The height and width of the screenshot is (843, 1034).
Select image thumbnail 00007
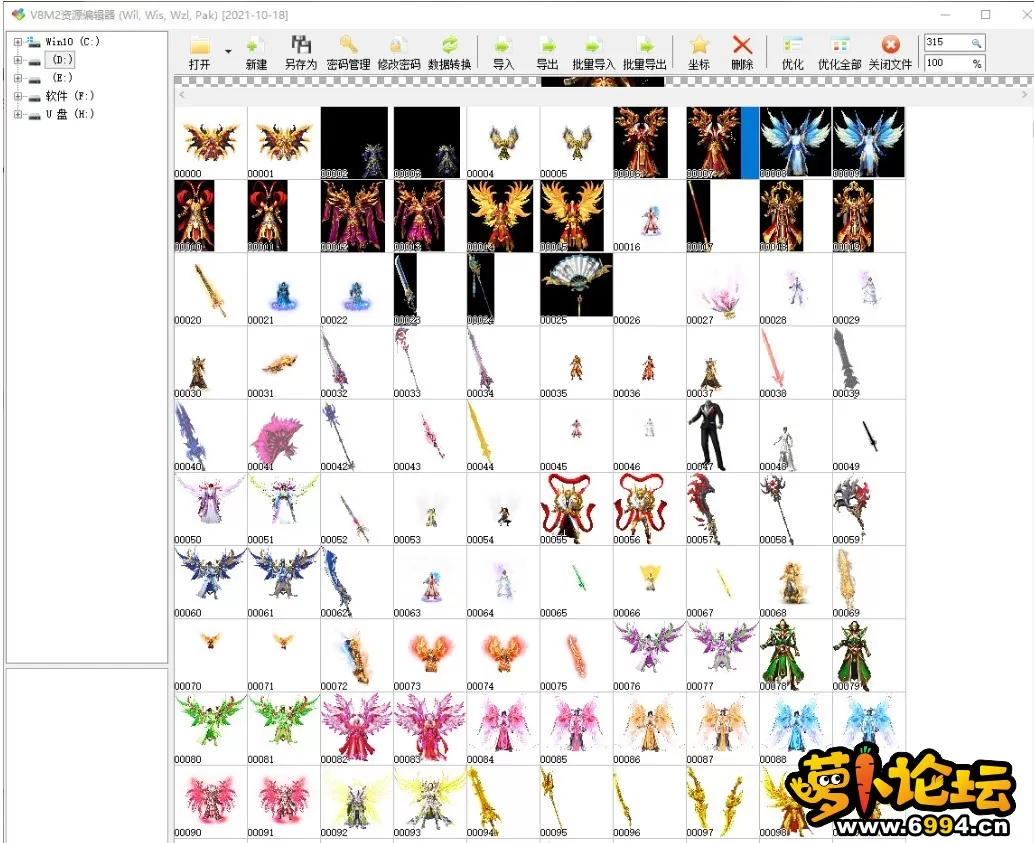point(722,142)
